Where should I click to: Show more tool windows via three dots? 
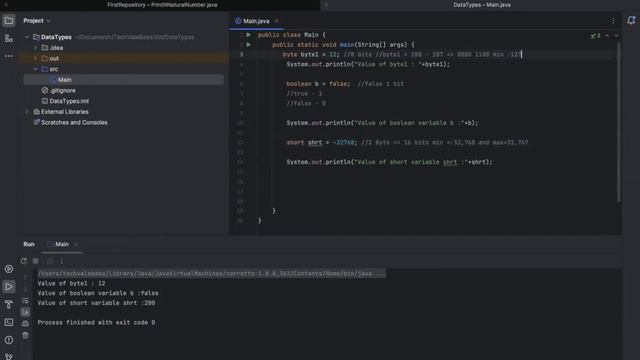tap(9, 56)
